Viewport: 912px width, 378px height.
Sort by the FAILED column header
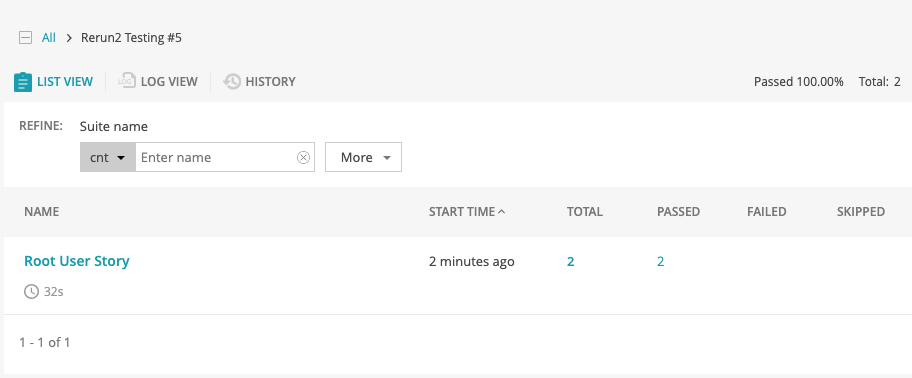(x=767, y=212)
